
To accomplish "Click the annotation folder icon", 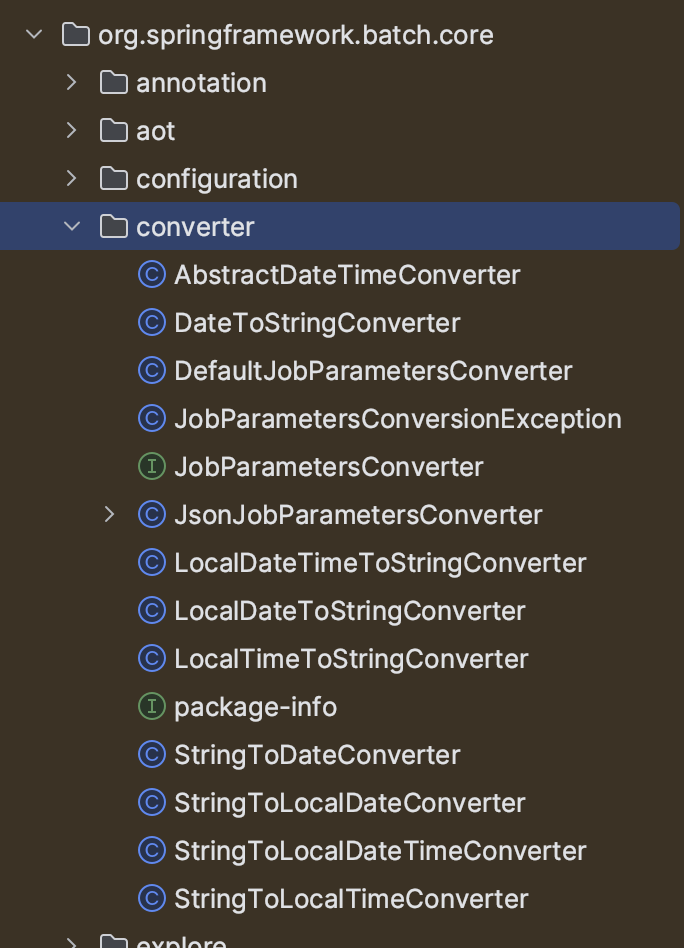I will (x=114, y=82).
